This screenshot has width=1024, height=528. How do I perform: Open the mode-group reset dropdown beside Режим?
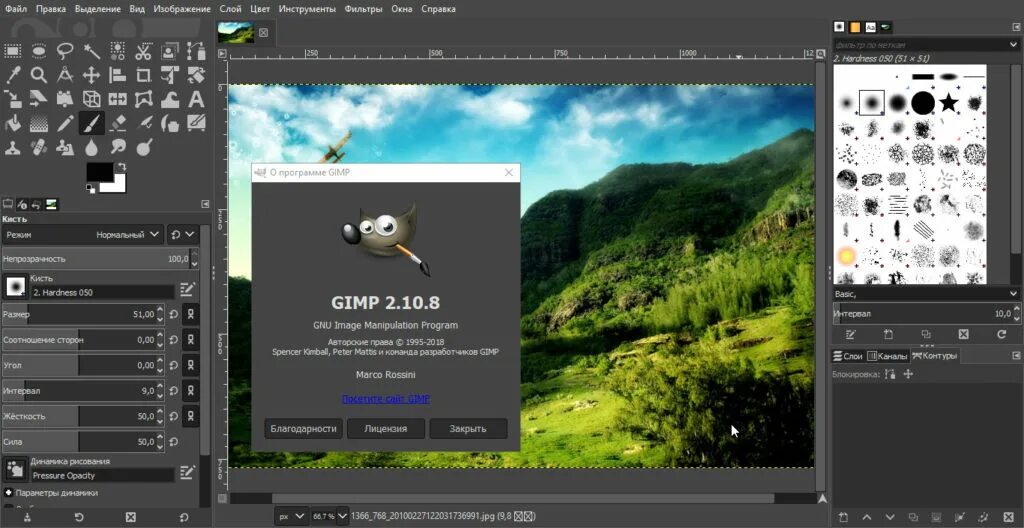(183, 234)
